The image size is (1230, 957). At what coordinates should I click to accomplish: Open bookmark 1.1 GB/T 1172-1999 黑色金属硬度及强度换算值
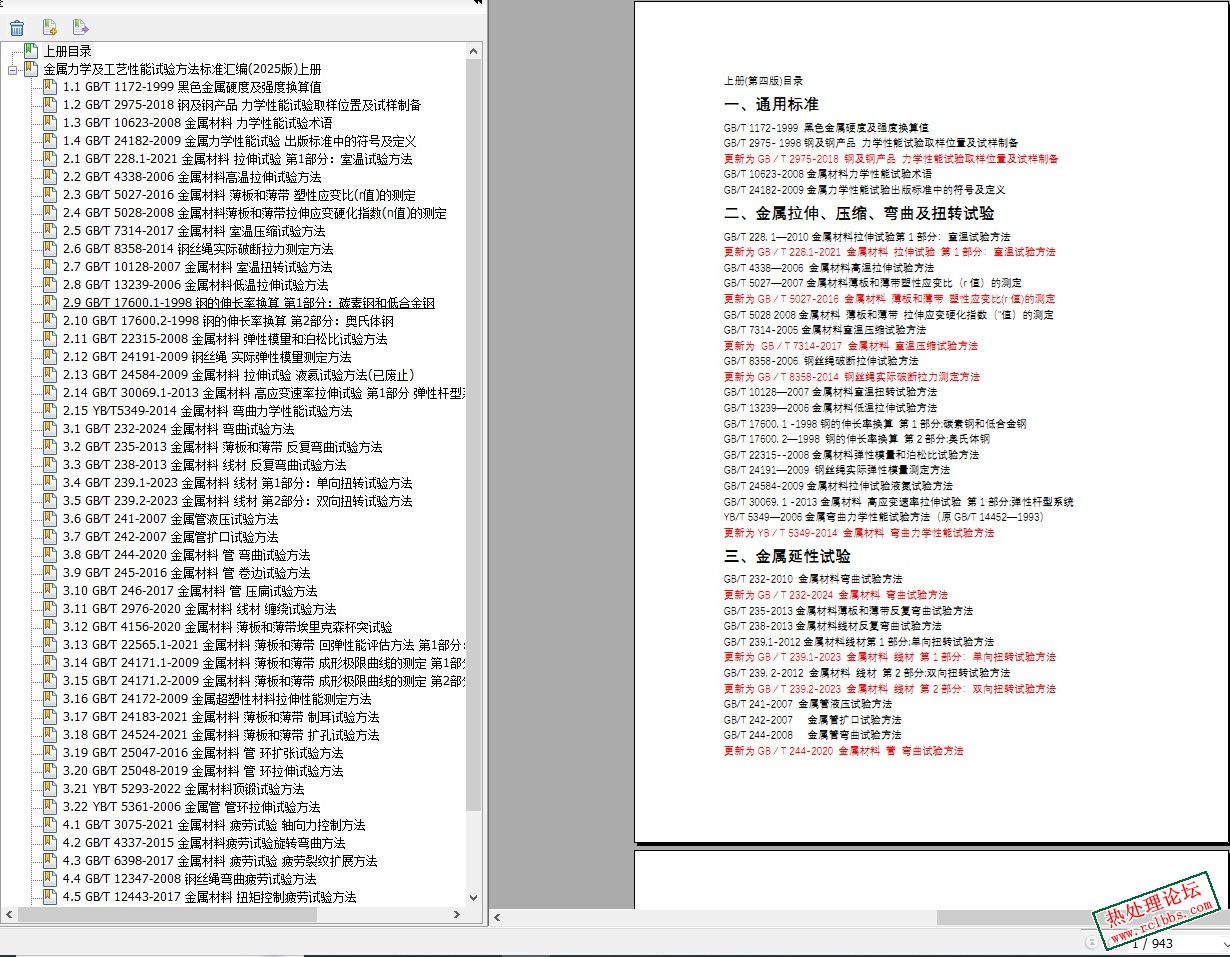click(x=192, y=87)
